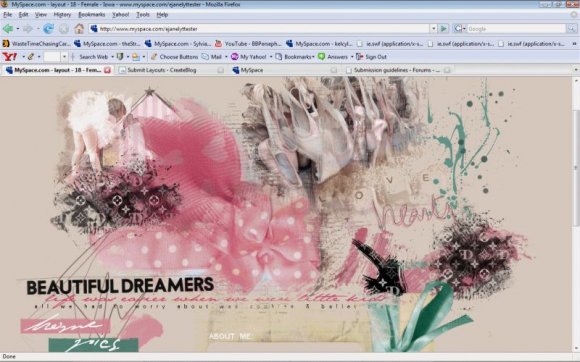The width and height of the screenshot is (580, 362).
Task: Open the first ie.swf bookmark
Action: tap(390, 44)
